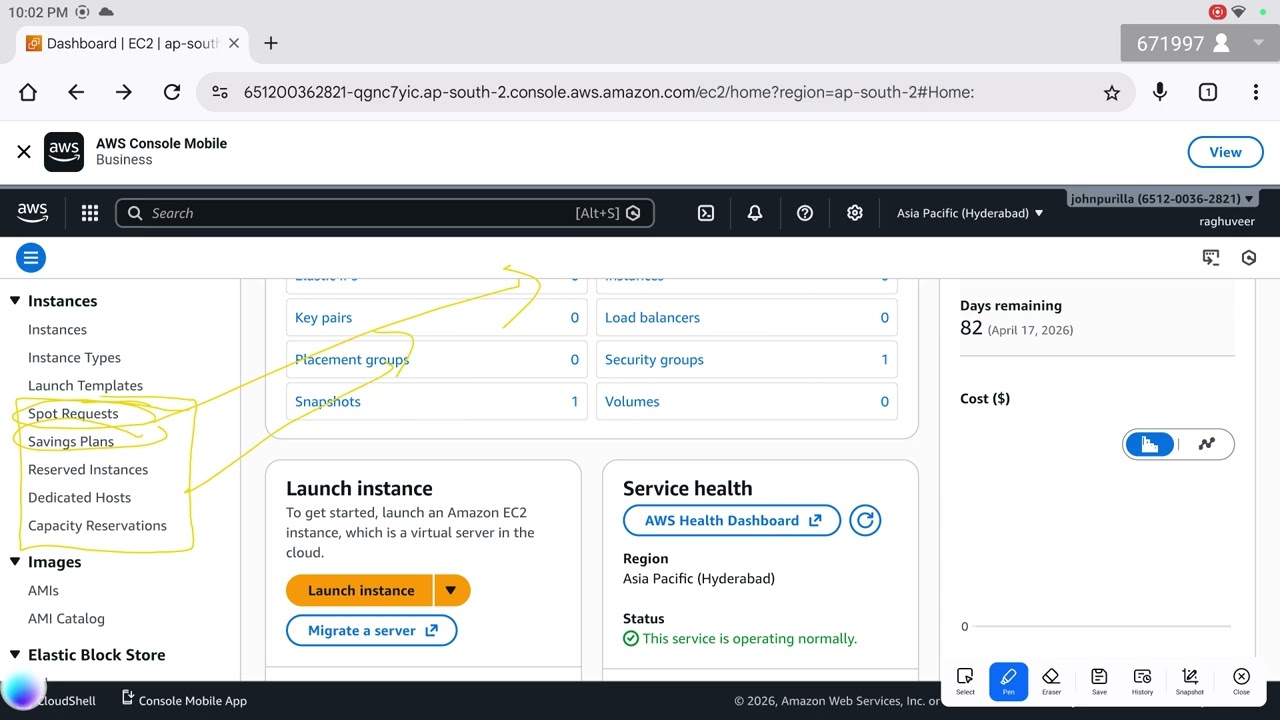The image size is (1280, 720).
Task: Open the Launch instance split-button arrow
Action: tap(451, 590)
